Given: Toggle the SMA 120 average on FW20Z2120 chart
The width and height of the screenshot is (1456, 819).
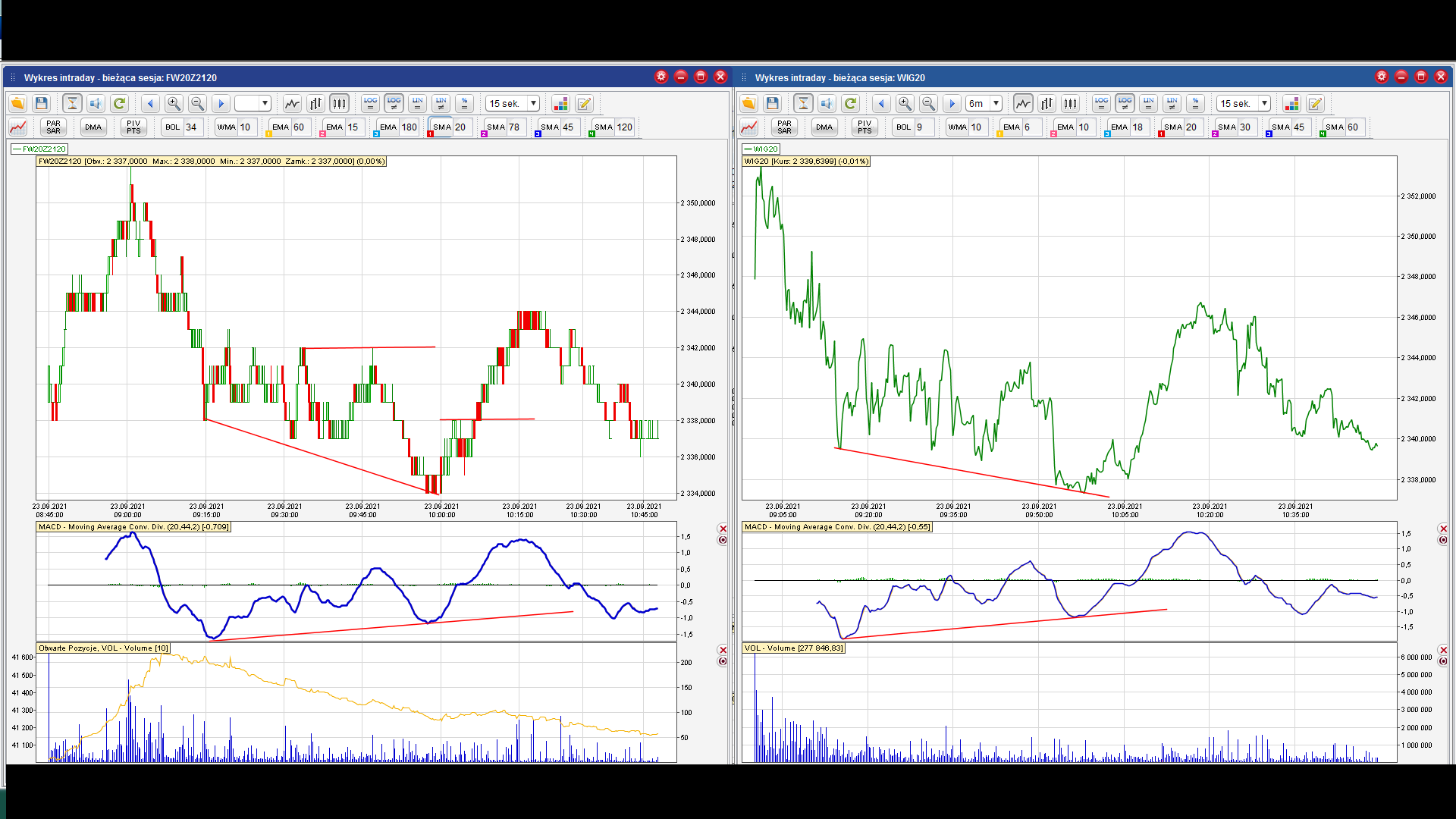Looking at the screenshot, I should [x=604, y=127].
